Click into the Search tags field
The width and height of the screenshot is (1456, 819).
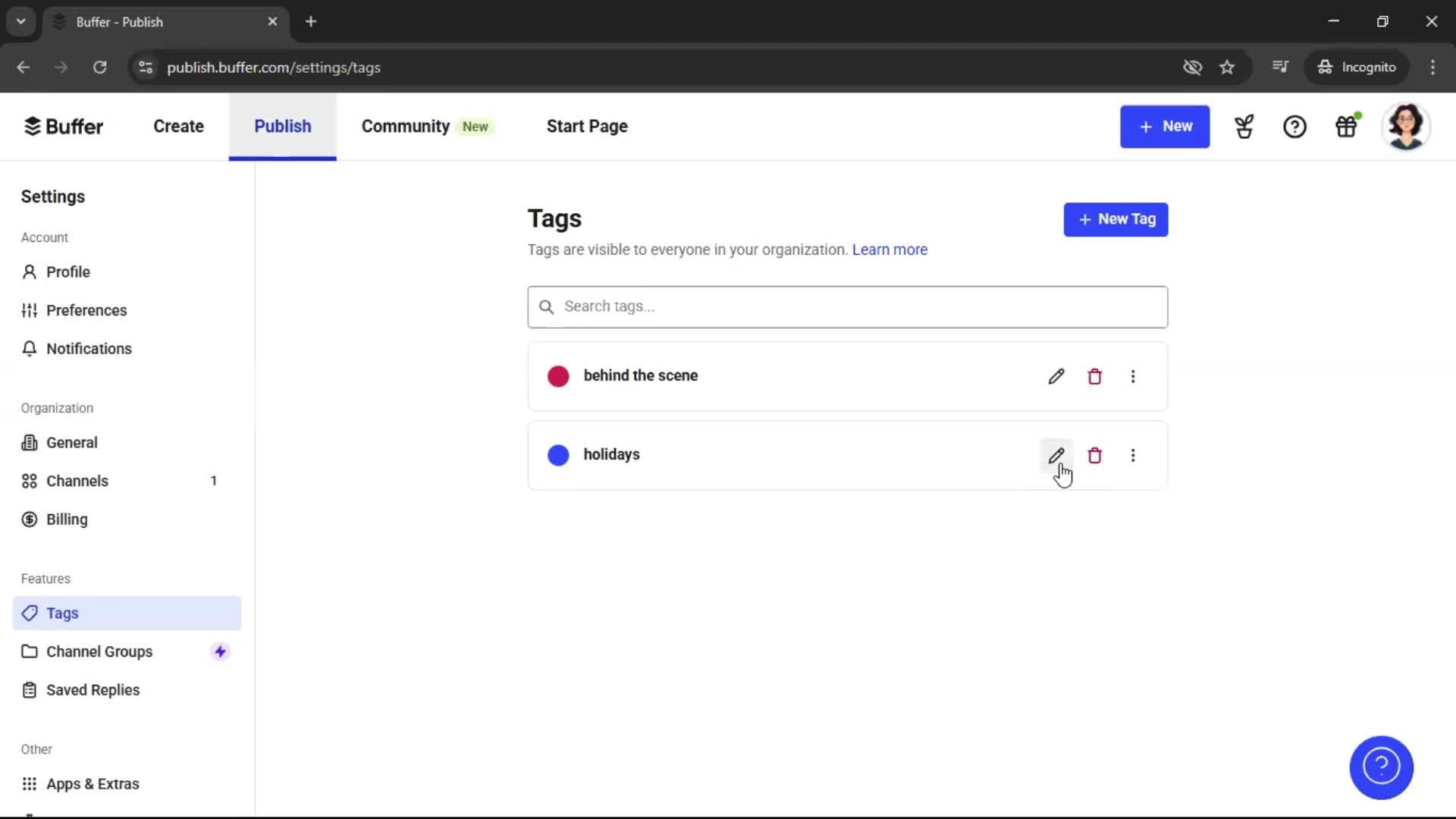[847, 306]
